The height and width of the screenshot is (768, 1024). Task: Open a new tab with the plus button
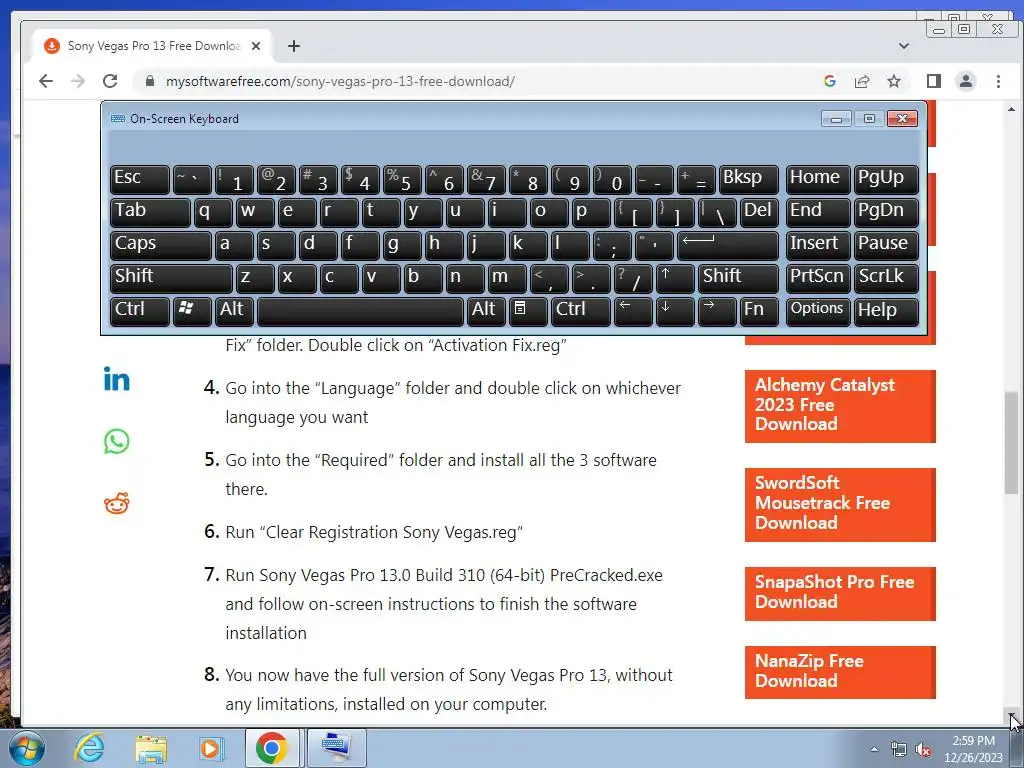(294, 46)
